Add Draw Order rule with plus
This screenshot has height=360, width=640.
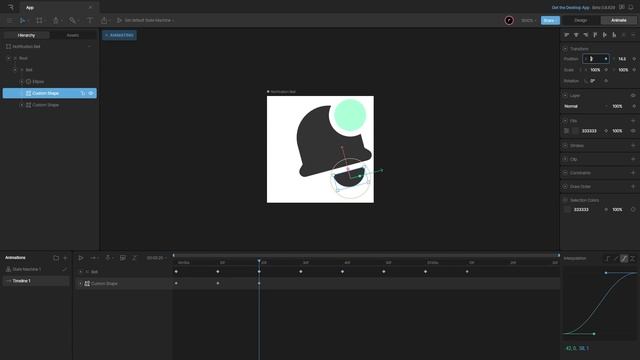click(633, 187)
